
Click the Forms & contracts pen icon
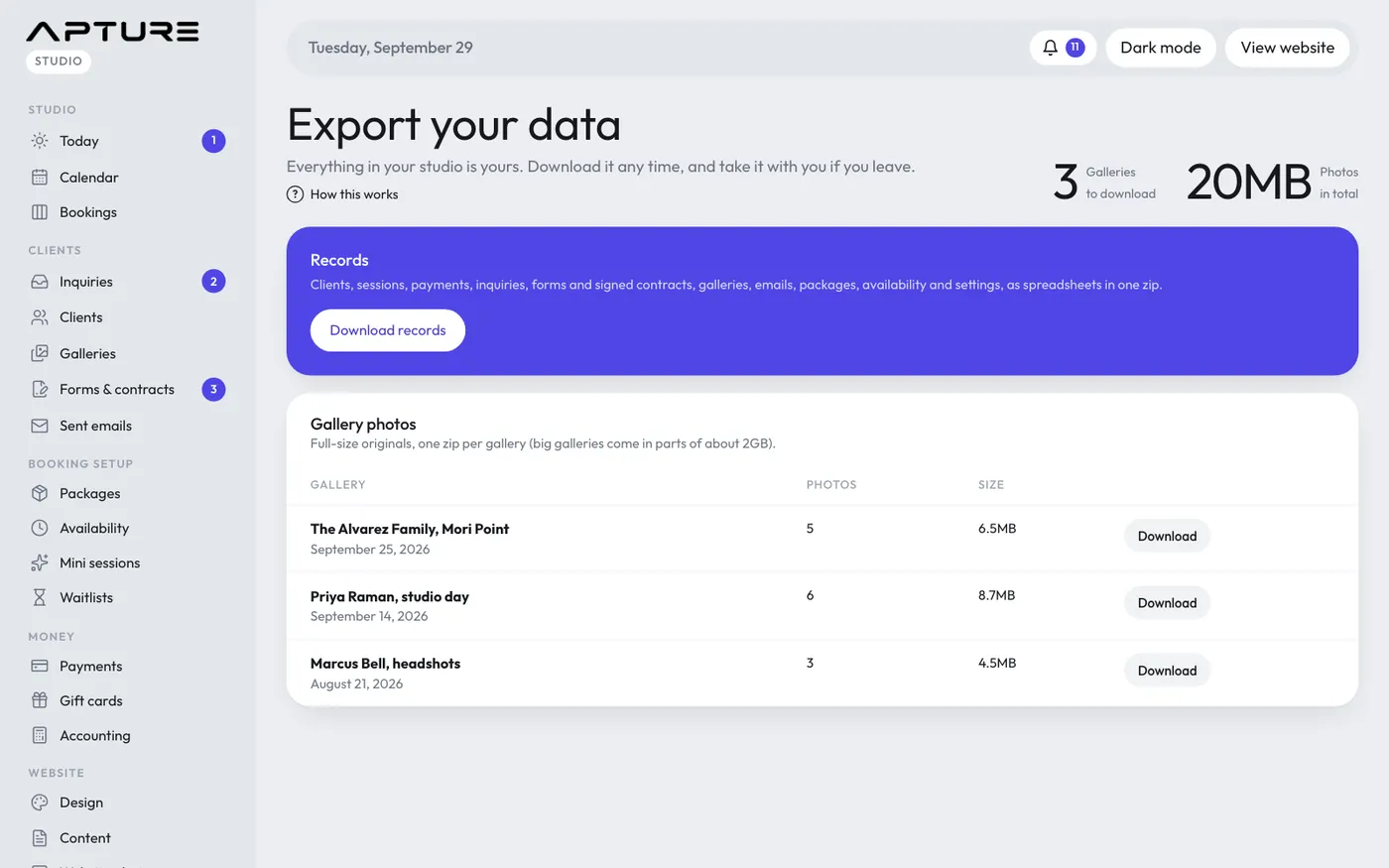coord(40,389)
